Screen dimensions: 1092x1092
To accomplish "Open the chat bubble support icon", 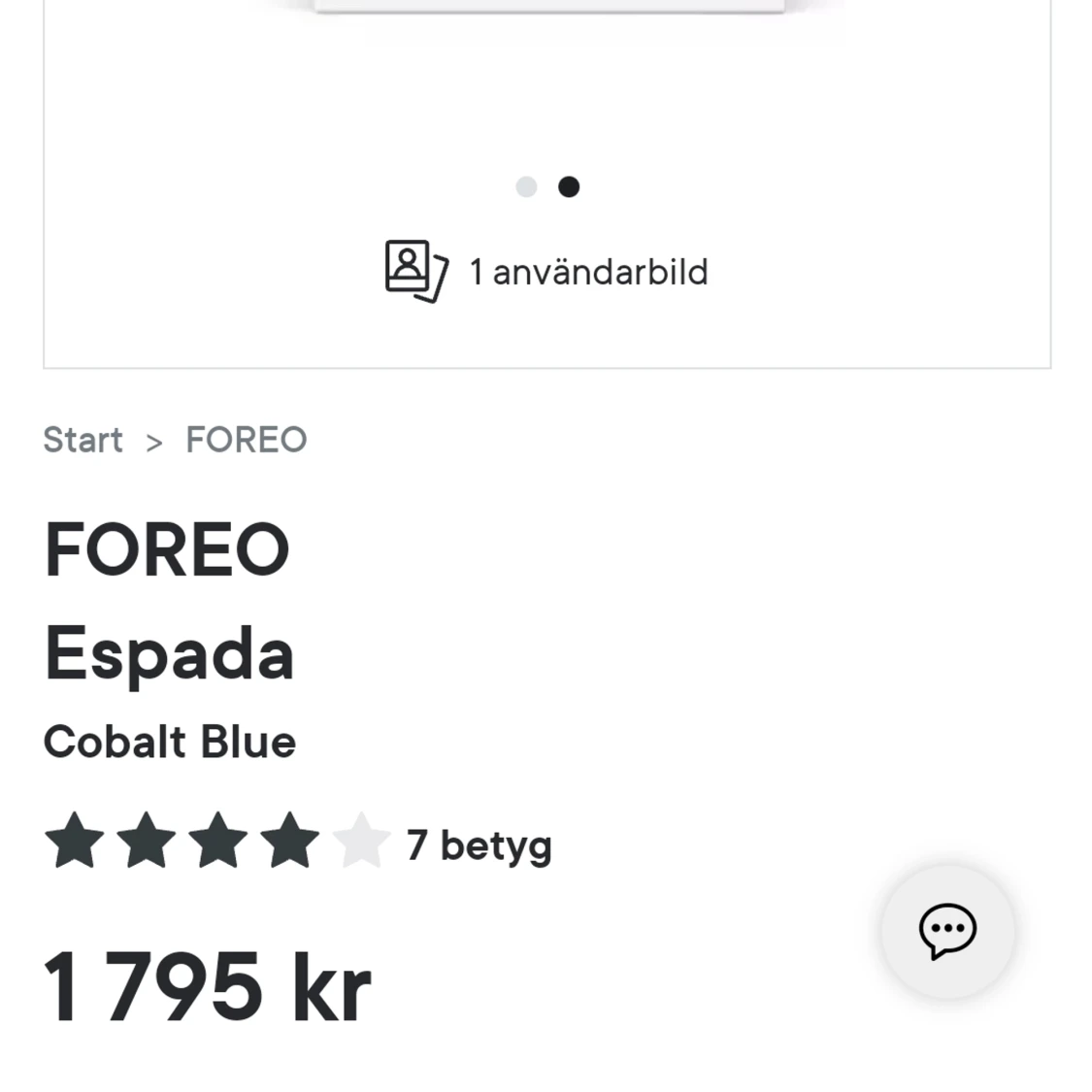I will point(947,931).
